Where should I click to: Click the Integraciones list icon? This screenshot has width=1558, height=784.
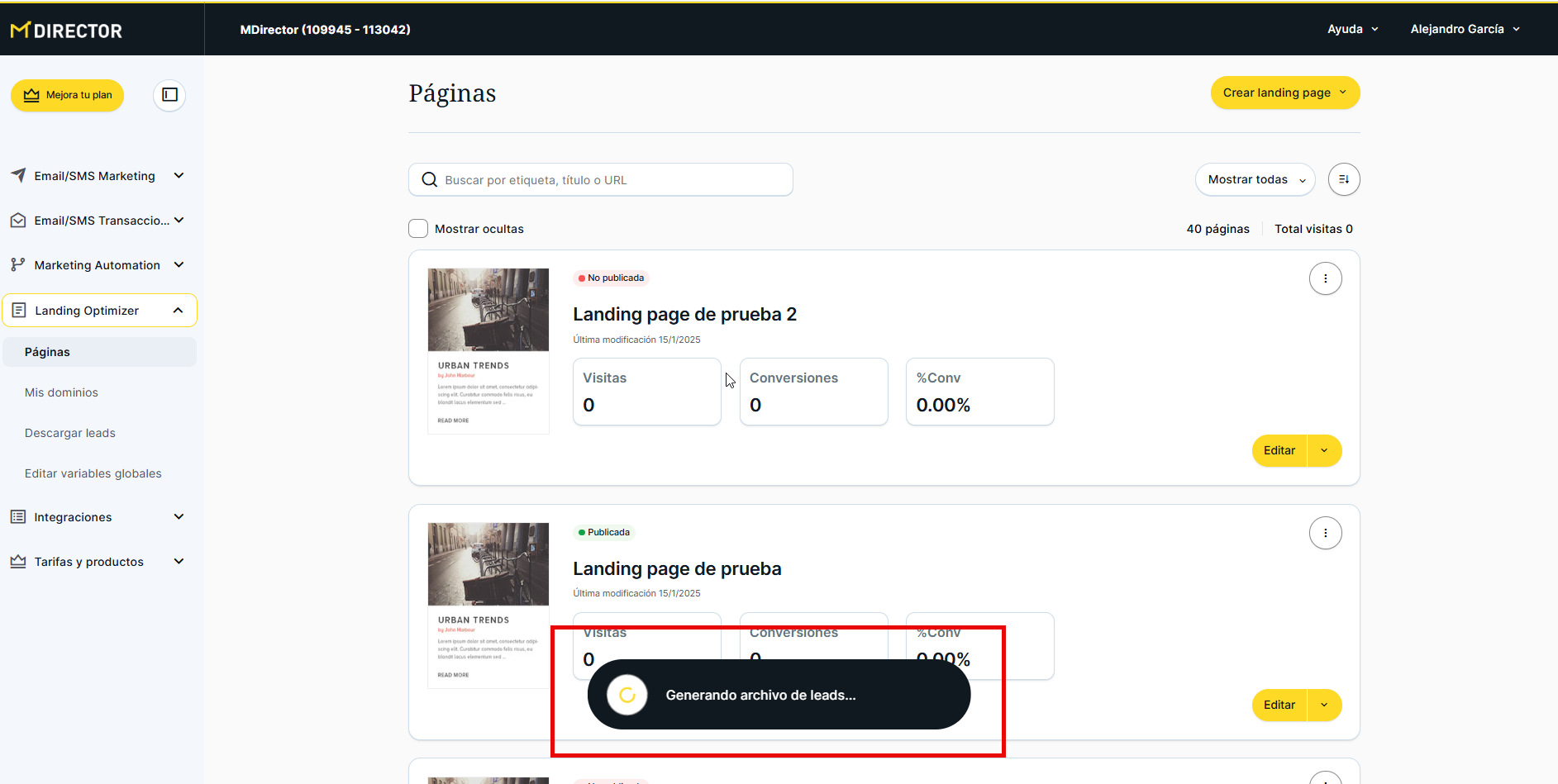pyautogui.click(x=18, y=517)
